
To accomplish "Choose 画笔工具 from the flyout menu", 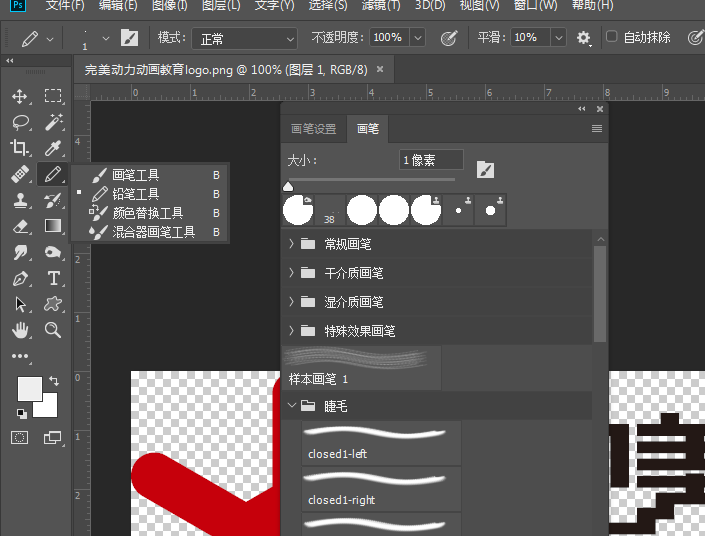I will click(135, 175).
